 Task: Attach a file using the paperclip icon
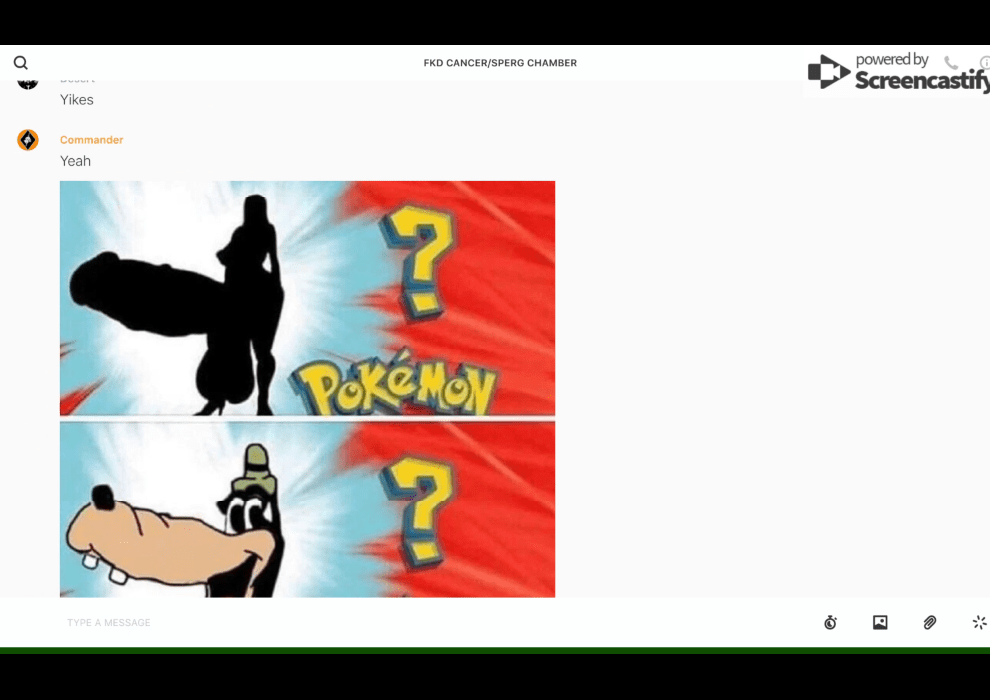click(x=930, y=622)
